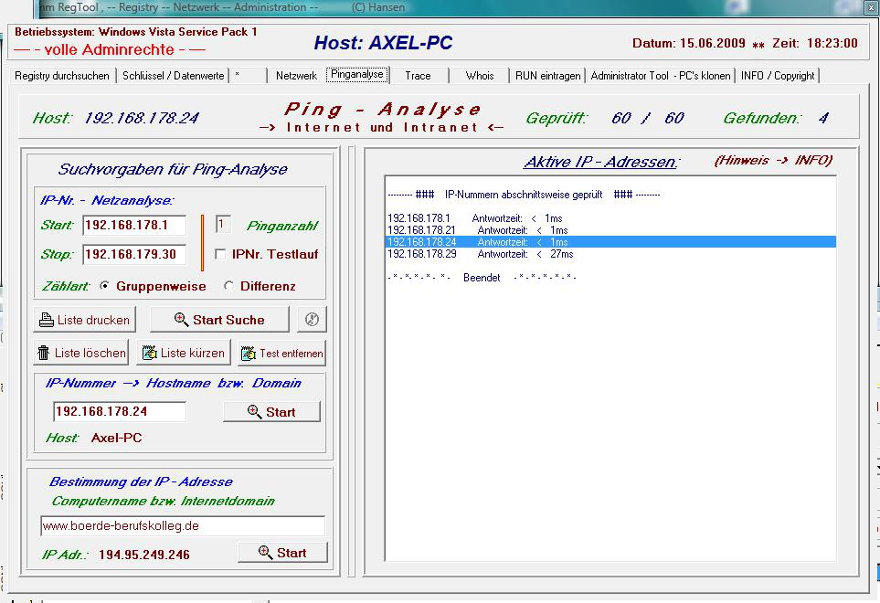Go to Administrator Tool - PC's klonen tab
The width and height of the screenshot is (880, 603).
(660, 75)
